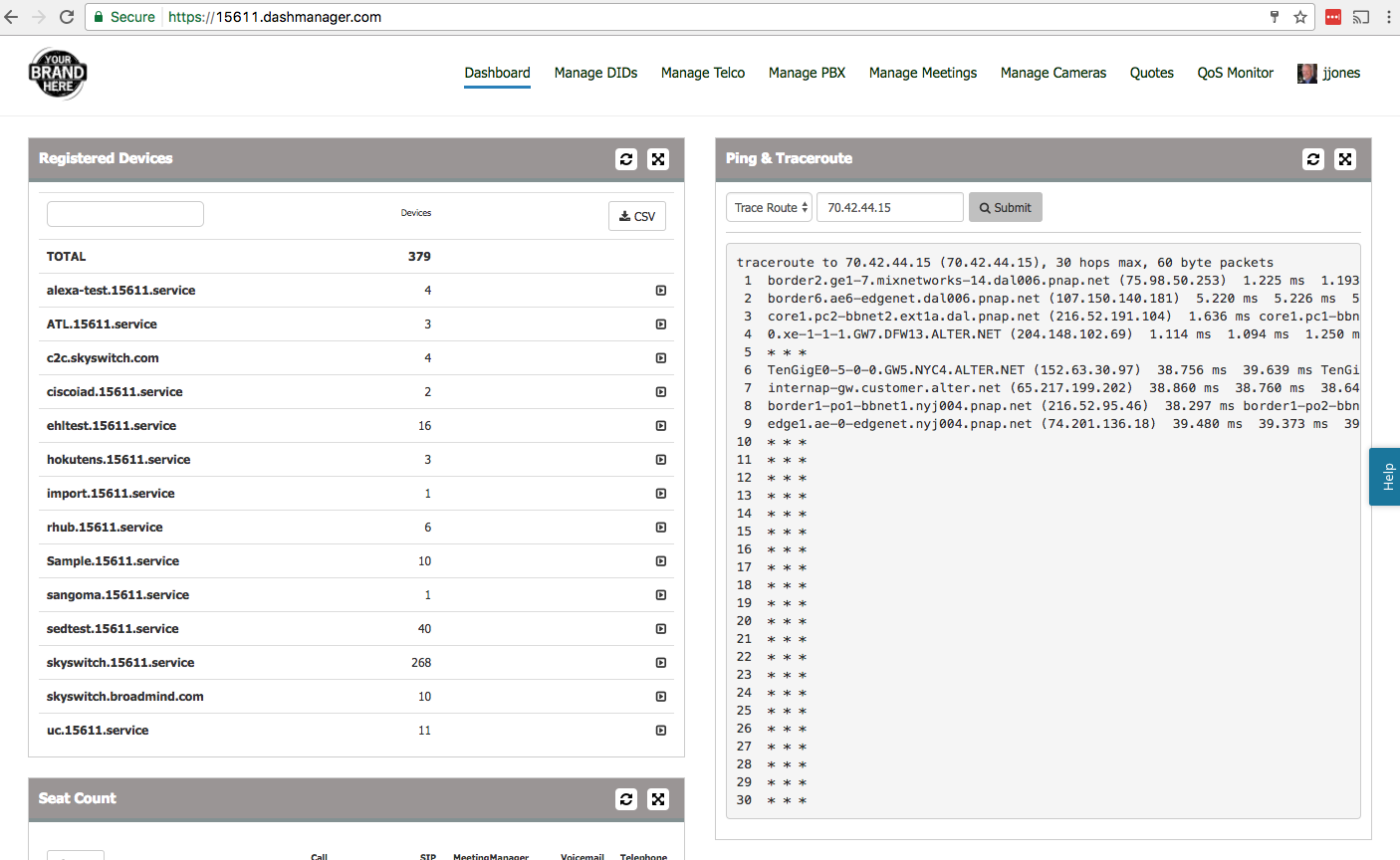The width and height of the screenshot is (1400, 860).
Task: Refresh the Registered Devices panel
Action: point(625,159)
